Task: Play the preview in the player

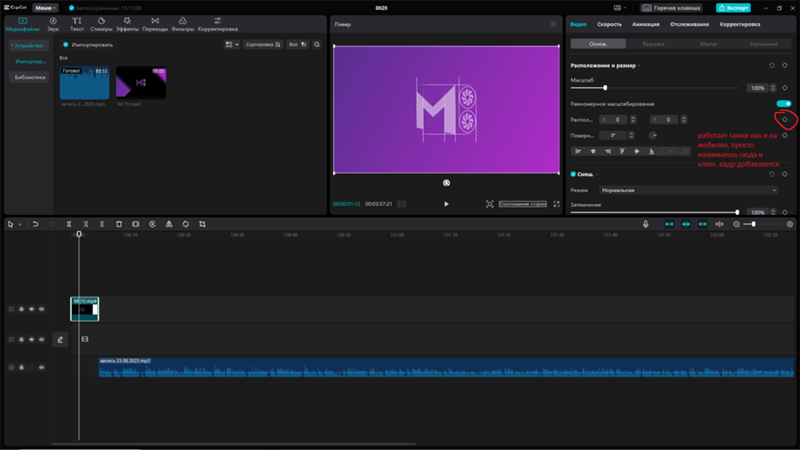Action: click(446, 204)
